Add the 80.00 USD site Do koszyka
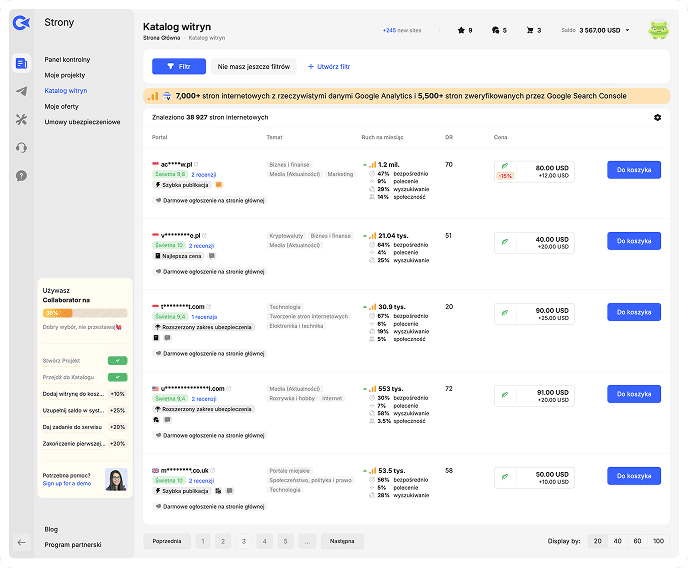 (634, 170)
